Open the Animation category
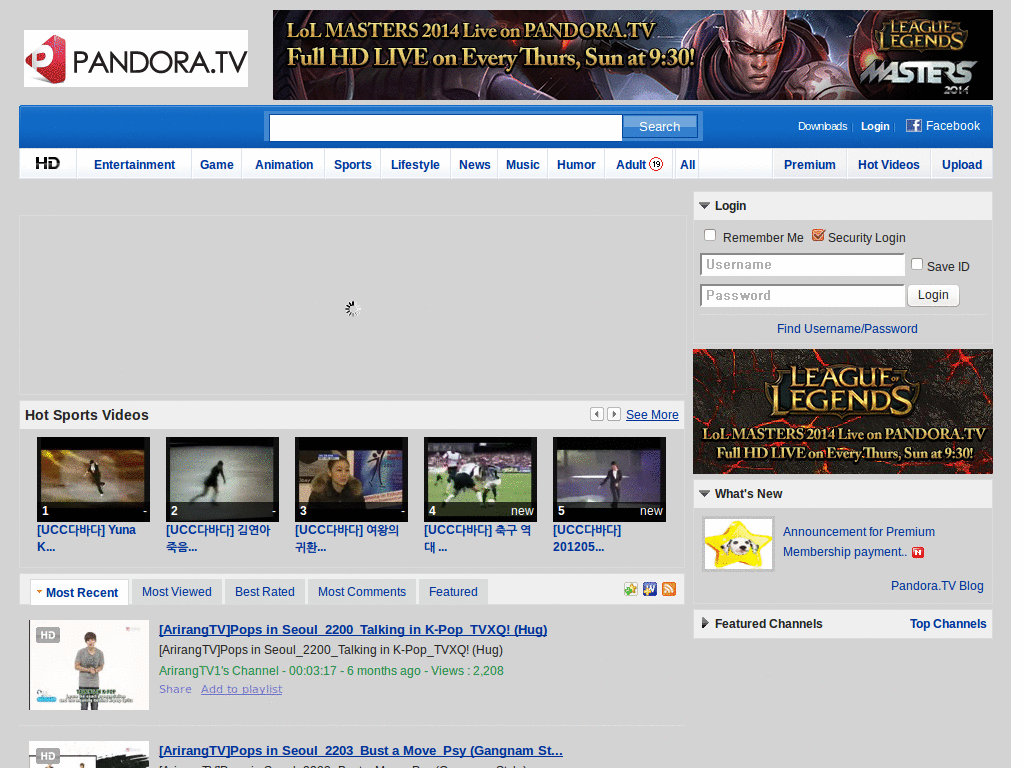Image resolution: width=1024 pixels, height=768 pixels. (x=284, y=165)
